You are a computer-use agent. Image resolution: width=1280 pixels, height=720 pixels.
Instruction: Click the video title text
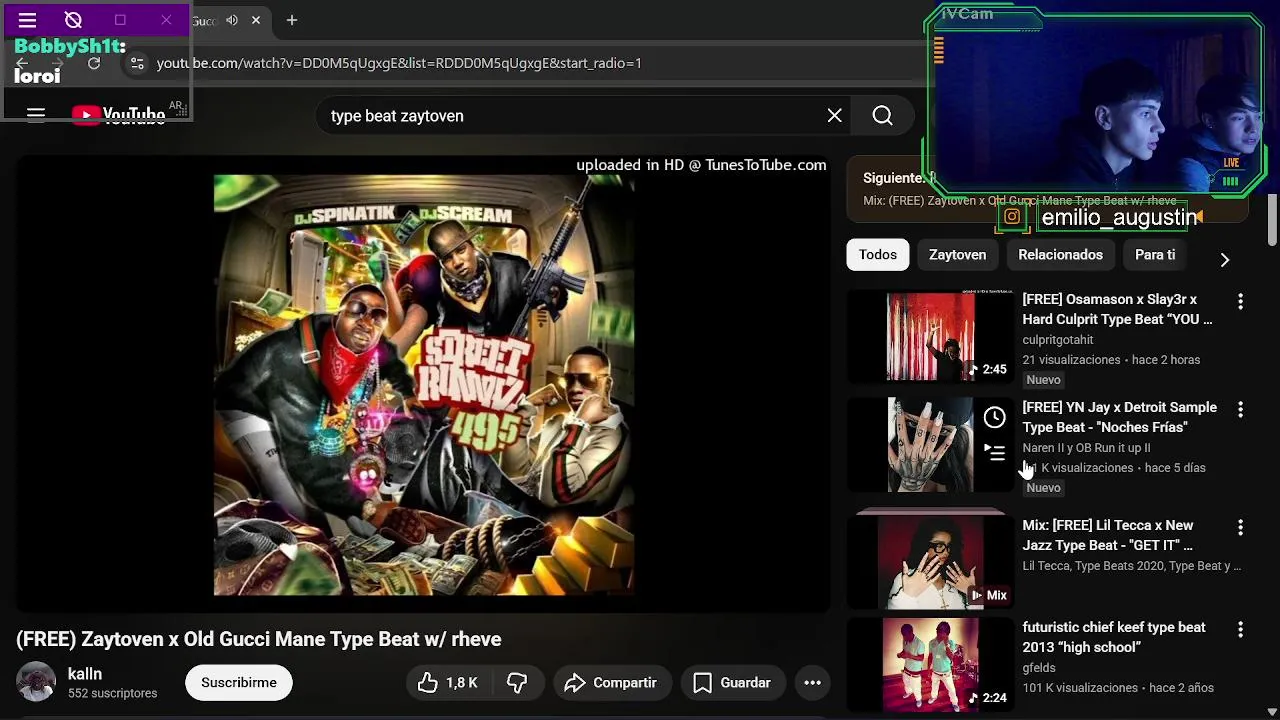[259, 639]
